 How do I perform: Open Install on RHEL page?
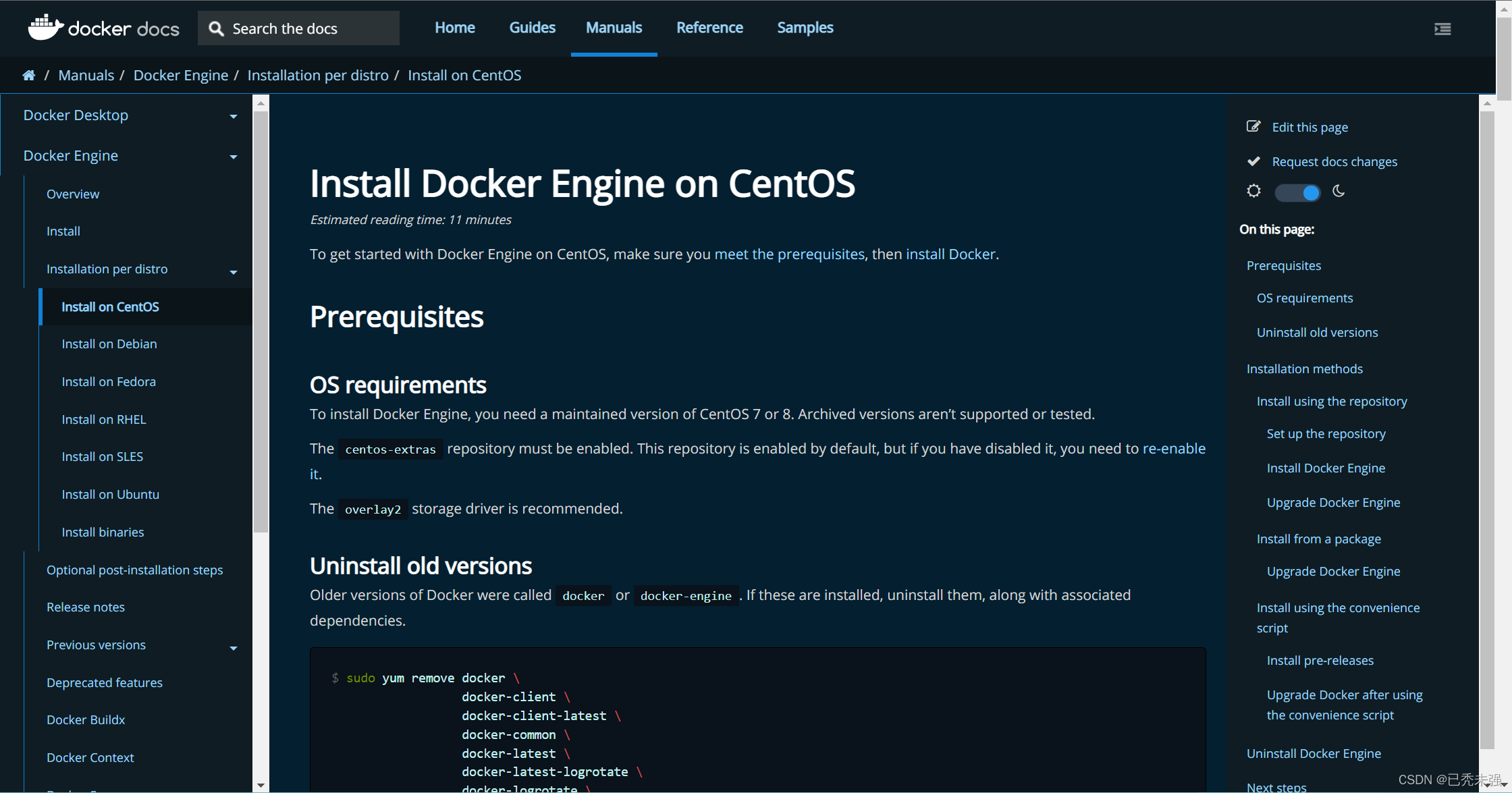coord(104,419)
